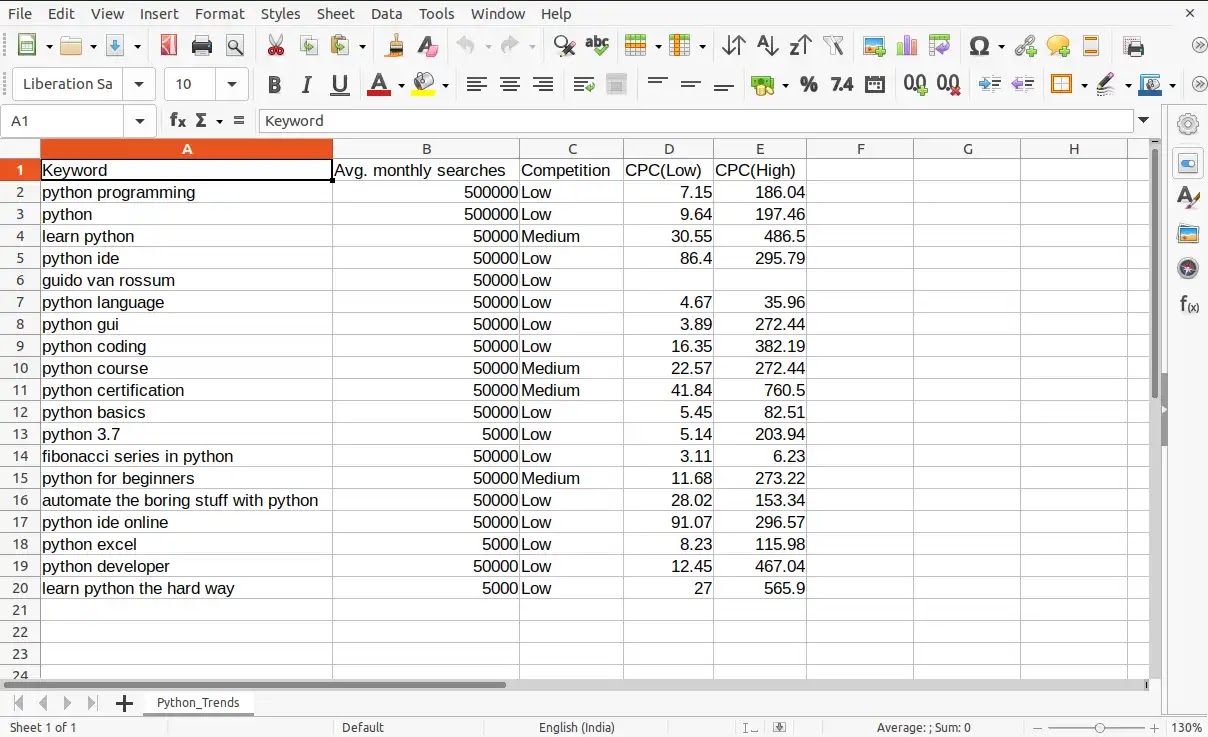Sort column ascending A to Z
Screen dimensions: 1208x737
coord(767,46)
